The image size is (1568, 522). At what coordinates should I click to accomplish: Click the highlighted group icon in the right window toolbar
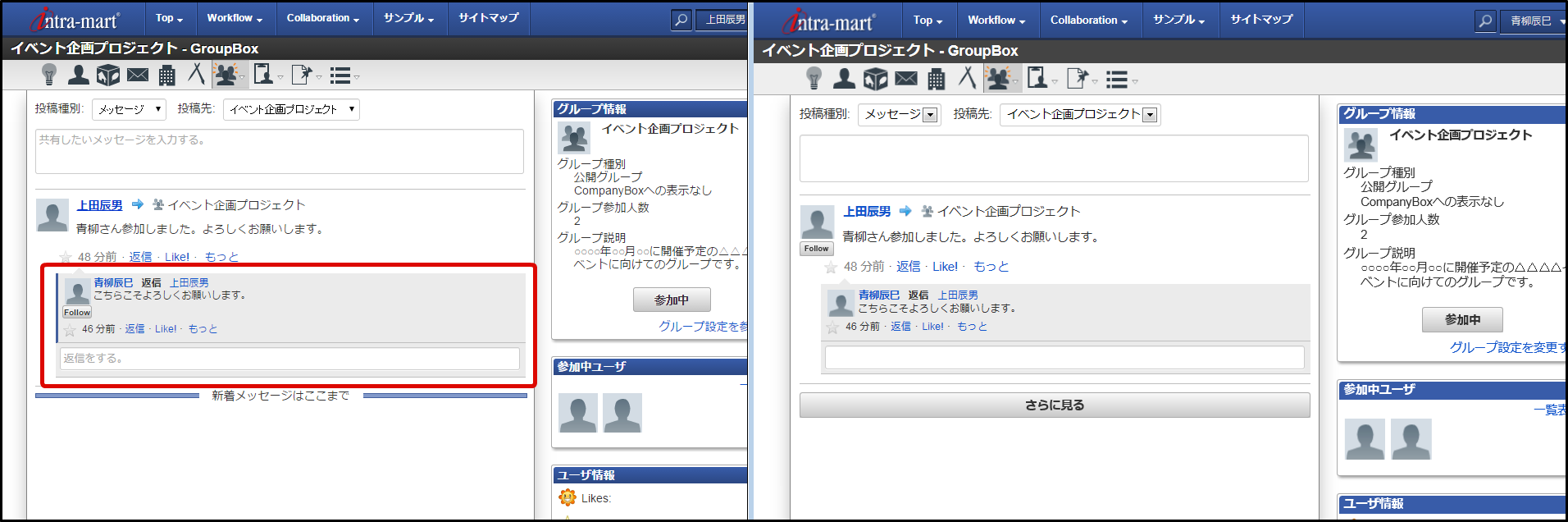pyautogui.click(x=998, y=79)
